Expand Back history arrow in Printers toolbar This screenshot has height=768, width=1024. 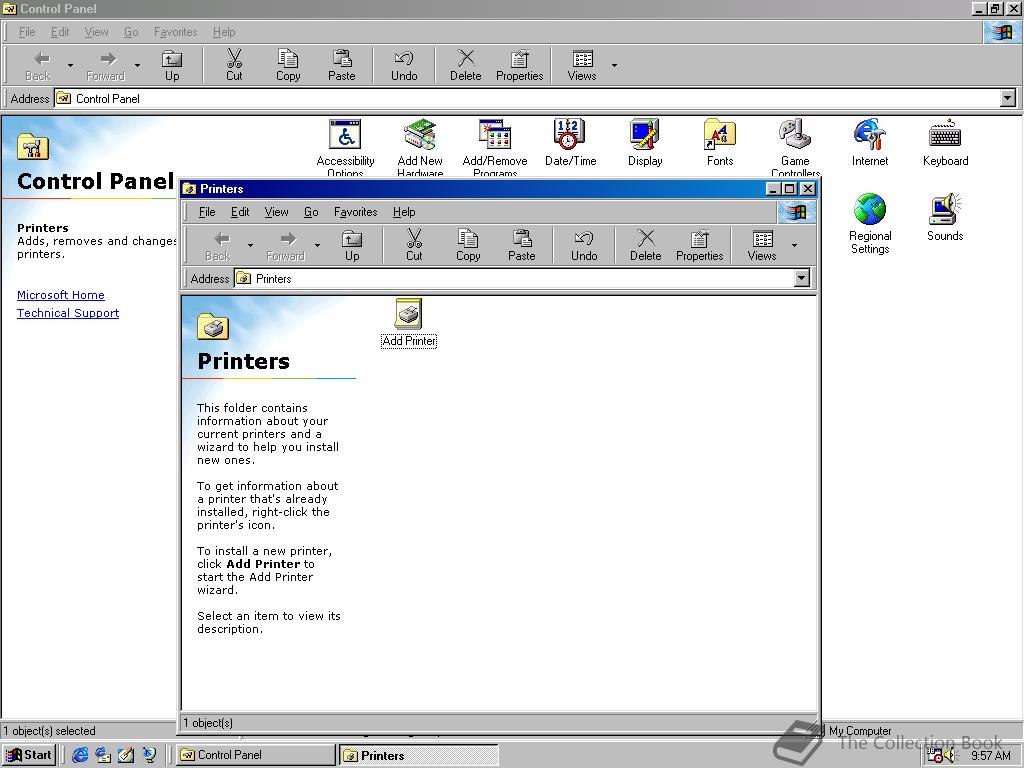tap(250, 246)
